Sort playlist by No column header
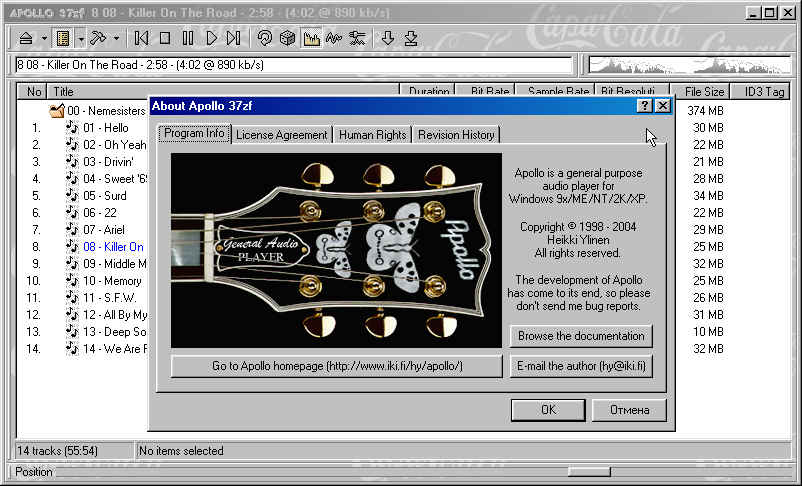 pyautogui.click(x=33, y=92)
